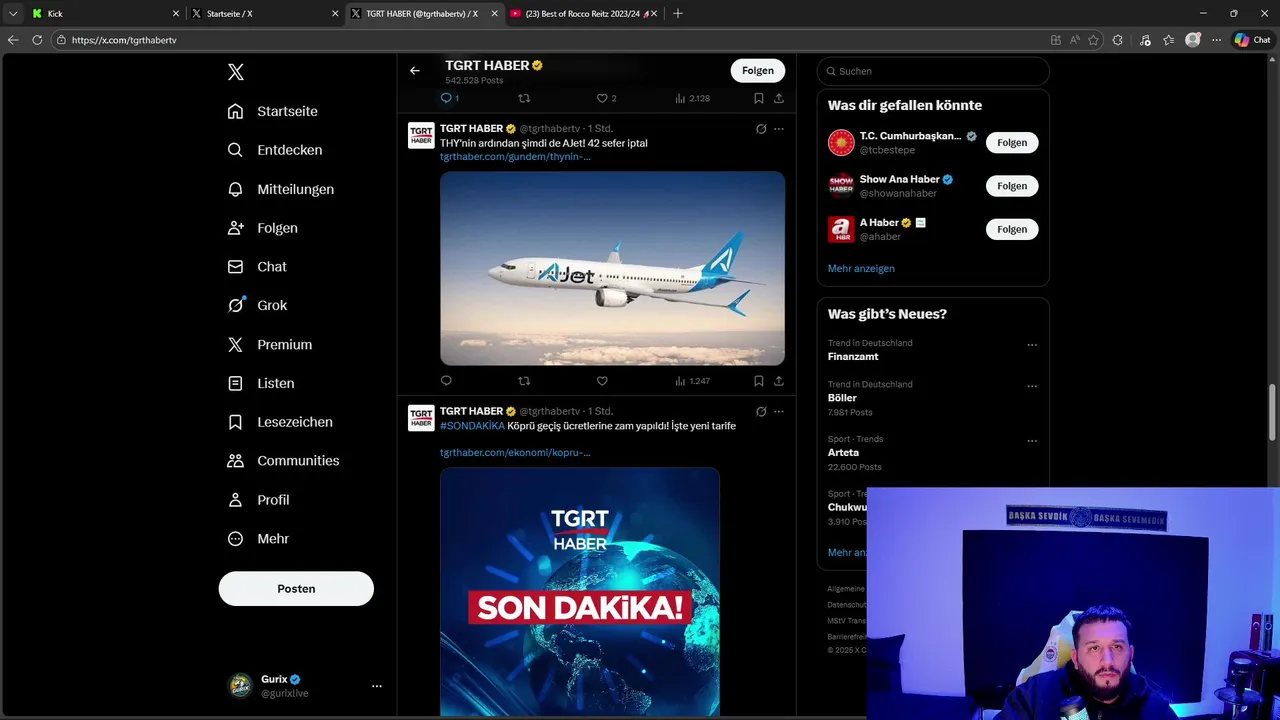Open the AJet airplane image
This screenshot has height=720, width=1280.
click(612, 268)
